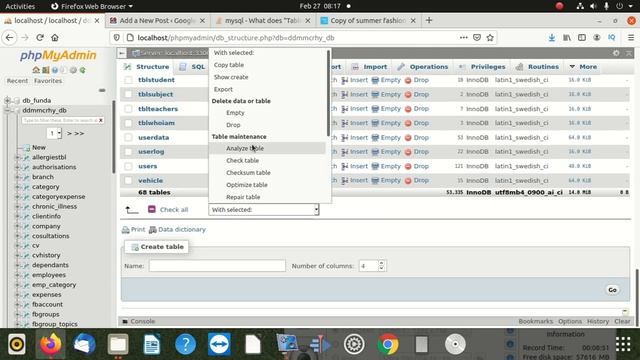Open the userdata table link
The width and height of the screenshot is (640, 360).
click(x=153, y=138)
